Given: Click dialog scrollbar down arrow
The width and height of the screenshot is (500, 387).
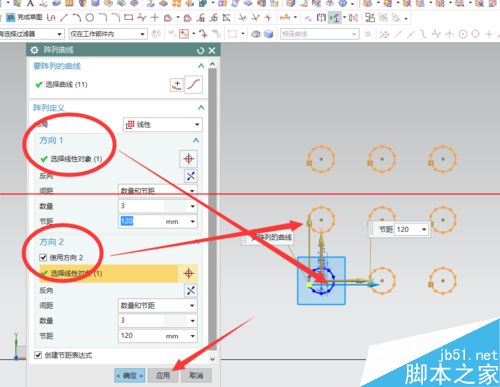Looking at the screenshot, I should coord(212,359).
